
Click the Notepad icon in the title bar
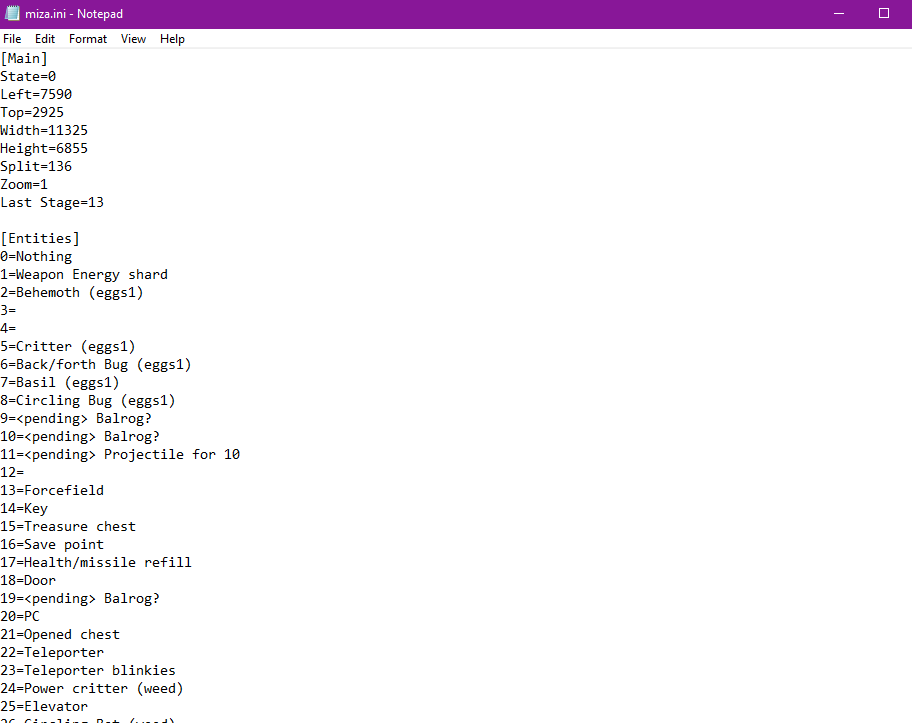(x=12, y=13)
